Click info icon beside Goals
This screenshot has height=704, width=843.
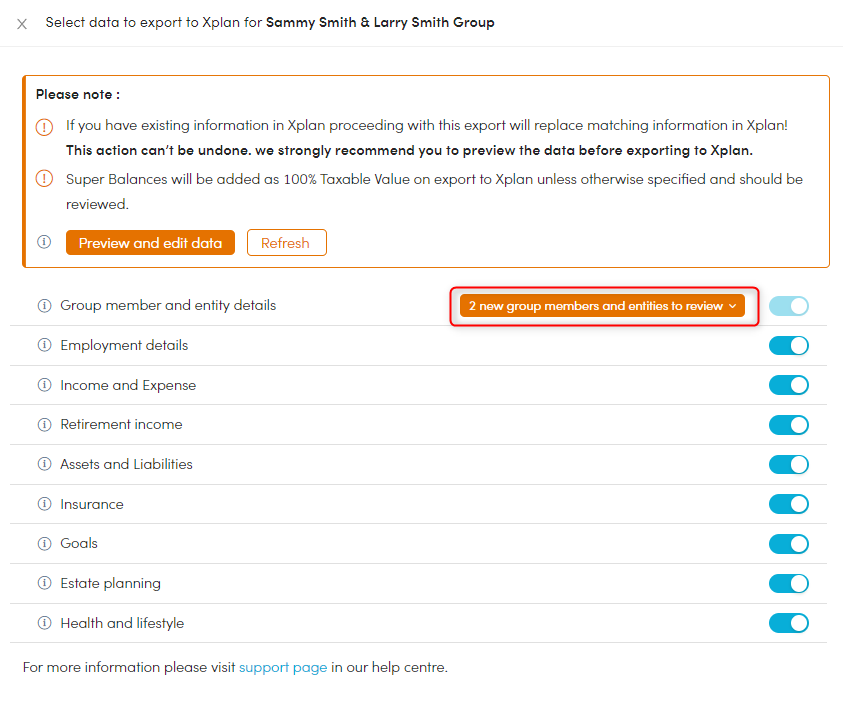[44, 543]
